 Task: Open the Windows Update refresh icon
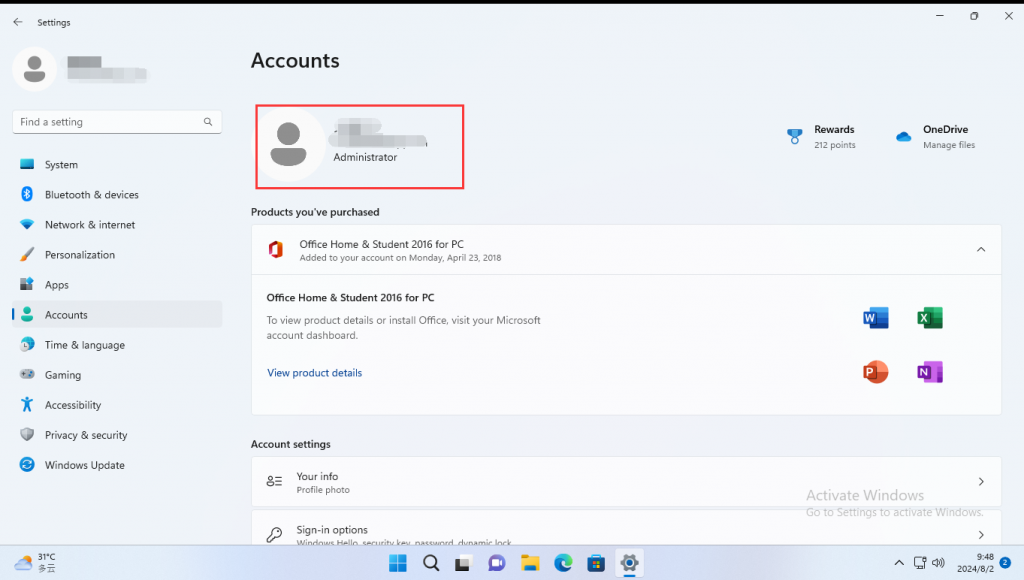[27, 464]
